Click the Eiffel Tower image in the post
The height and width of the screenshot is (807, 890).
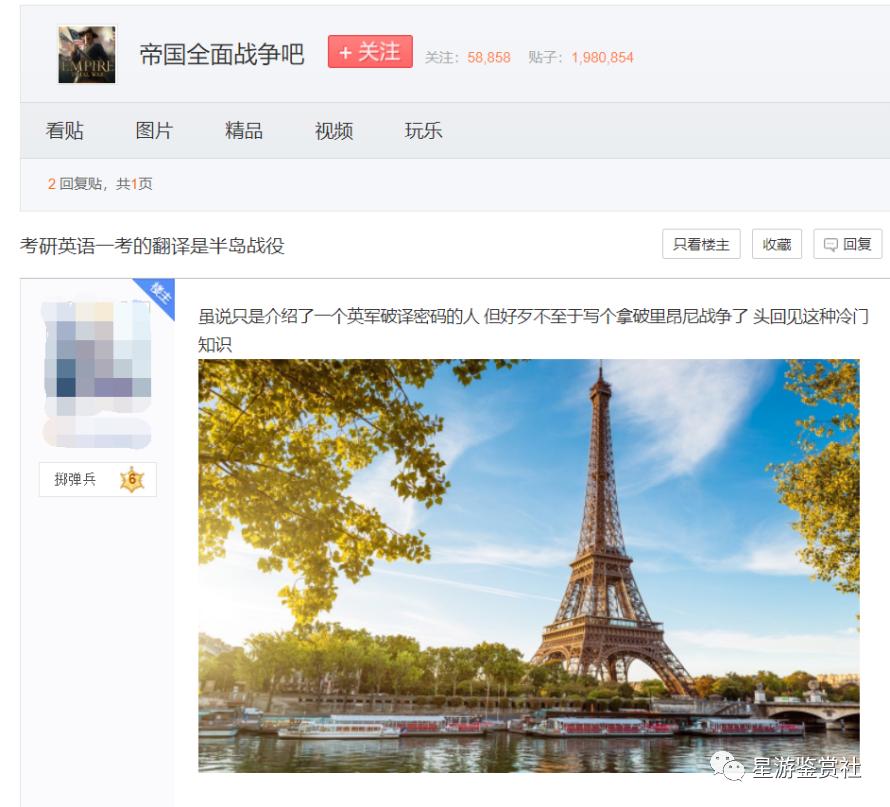click(x=530, y=578)
